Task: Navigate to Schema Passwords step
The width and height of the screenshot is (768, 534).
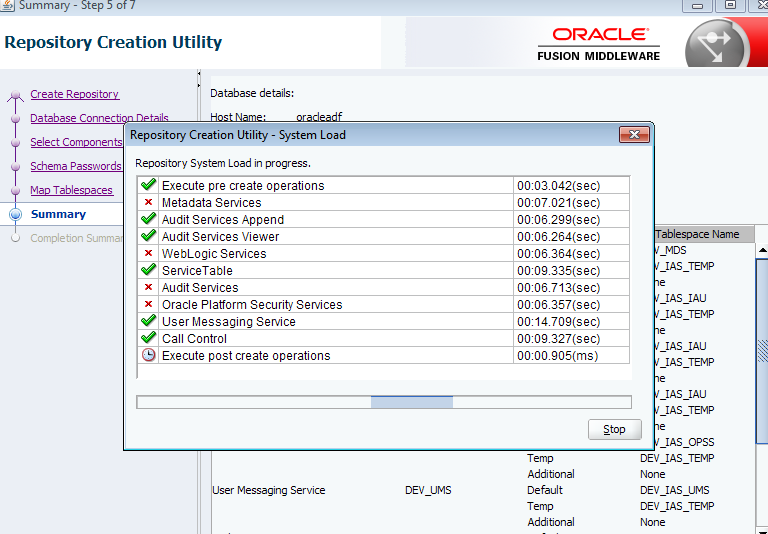Action: click(x=76, y=166)
